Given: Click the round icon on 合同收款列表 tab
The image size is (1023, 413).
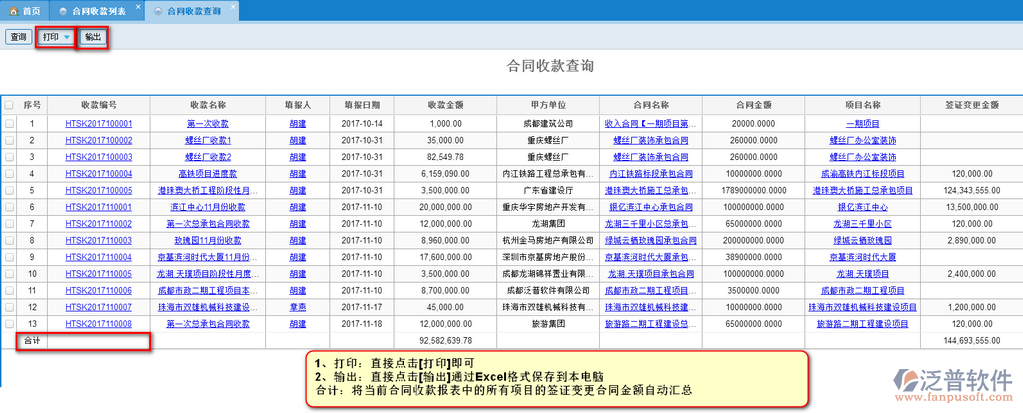Looking at the screenshot, I should (x=64, y=11).
